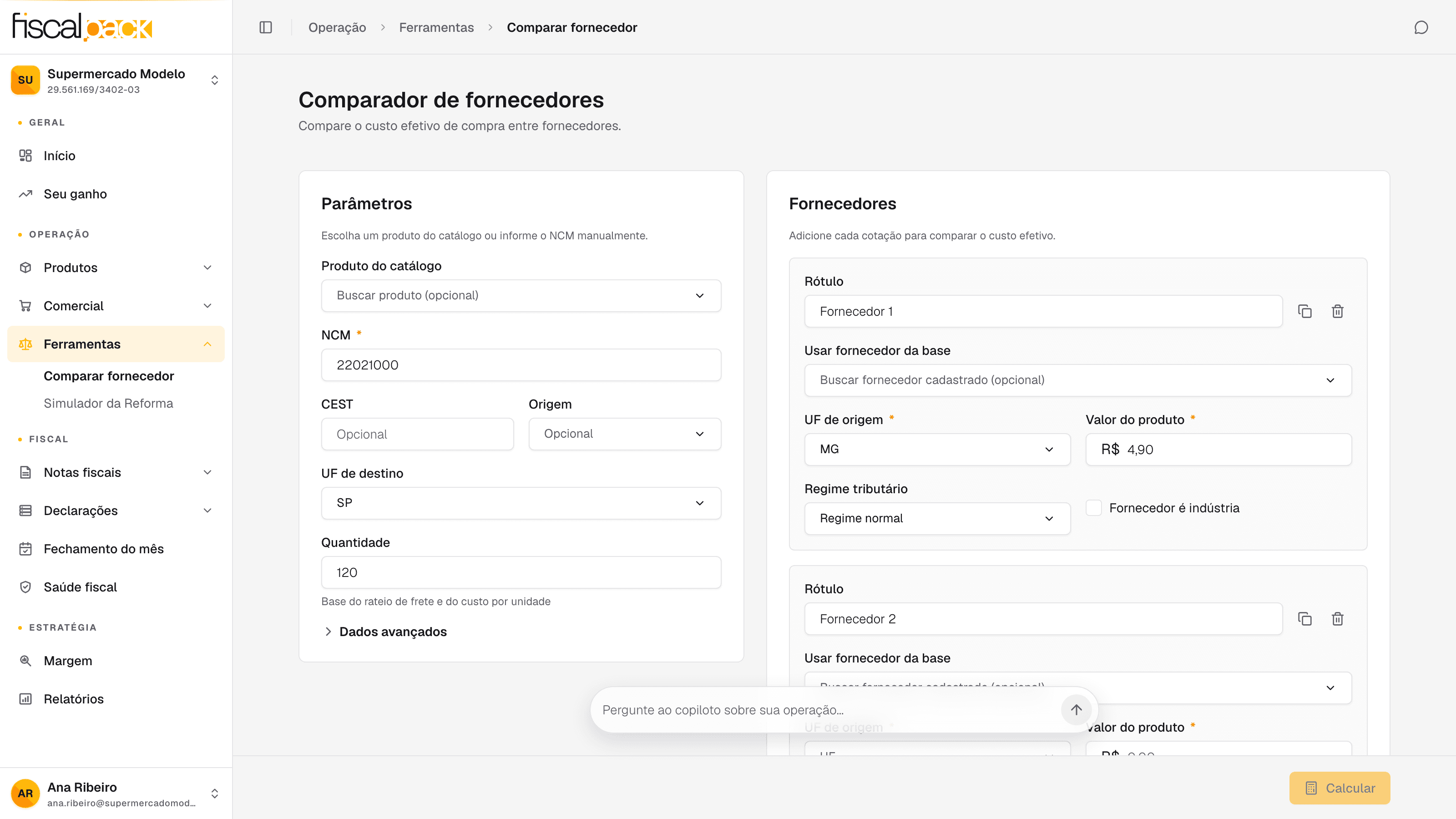Focus the CEST optional input

[417, 434]
